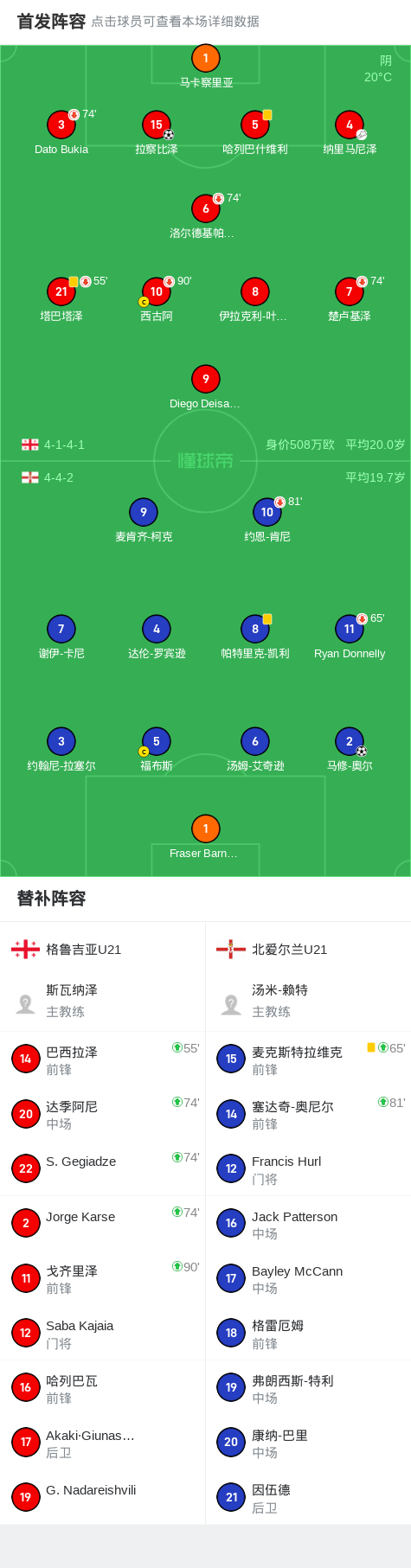Select substitute Saba Kajaia number 12
This screenshot has height=1568, width=411.
(102, 1334)
